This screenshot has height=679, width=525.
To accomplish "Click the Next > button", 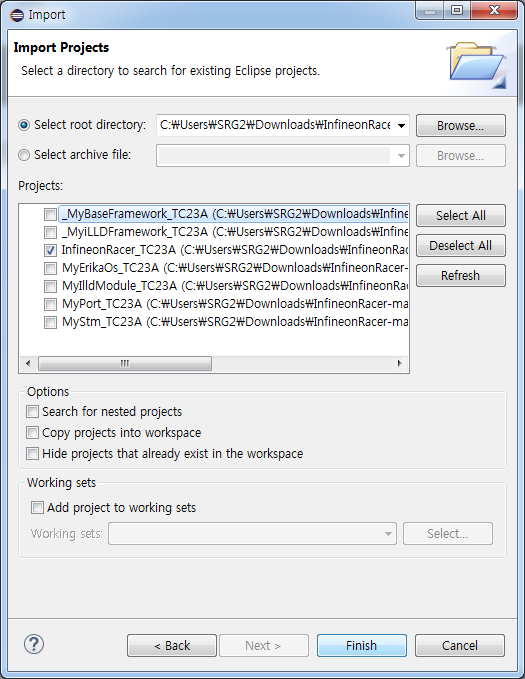I will [264, 646].
